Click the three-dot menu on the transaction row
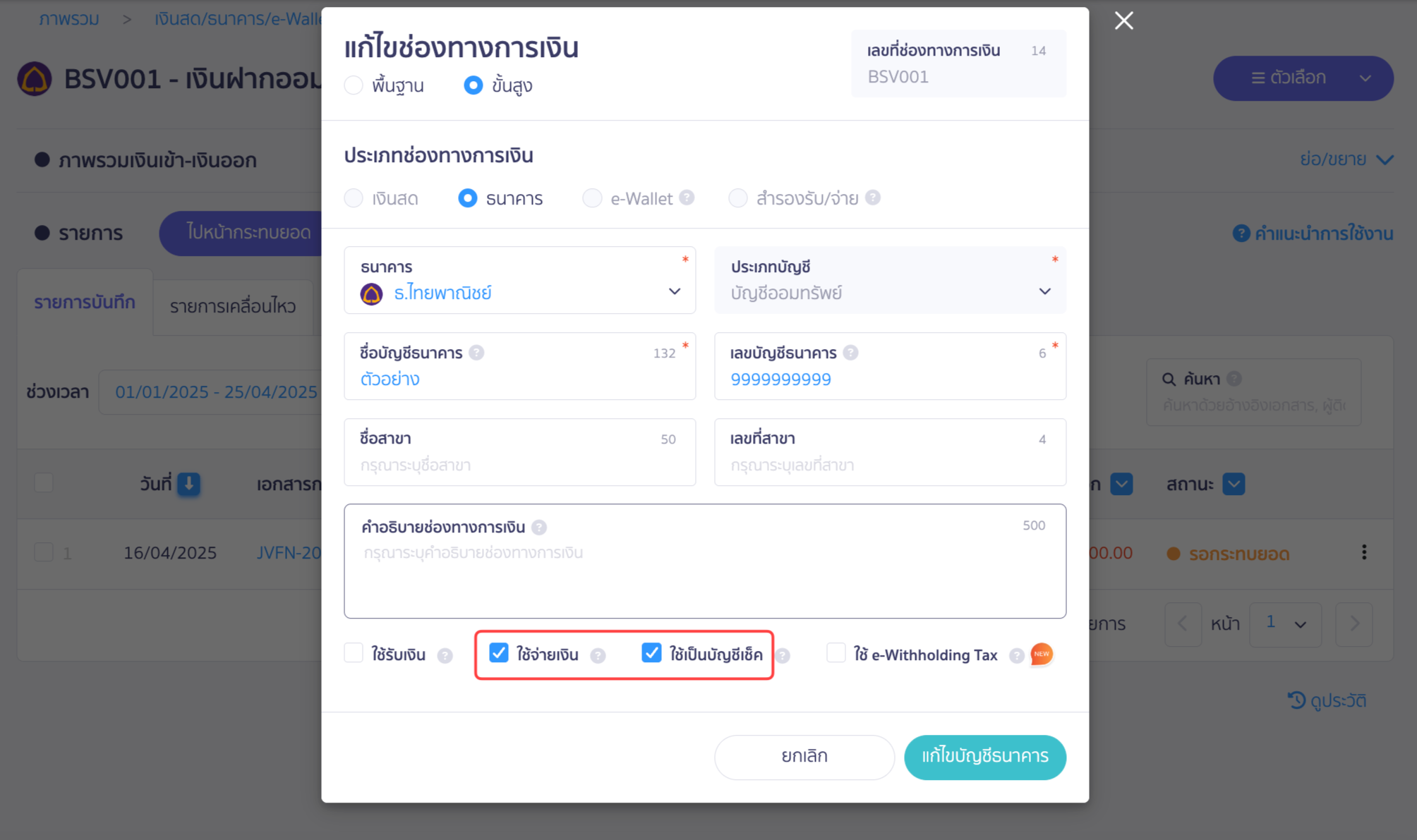1417x840 pixels. 1363,552
